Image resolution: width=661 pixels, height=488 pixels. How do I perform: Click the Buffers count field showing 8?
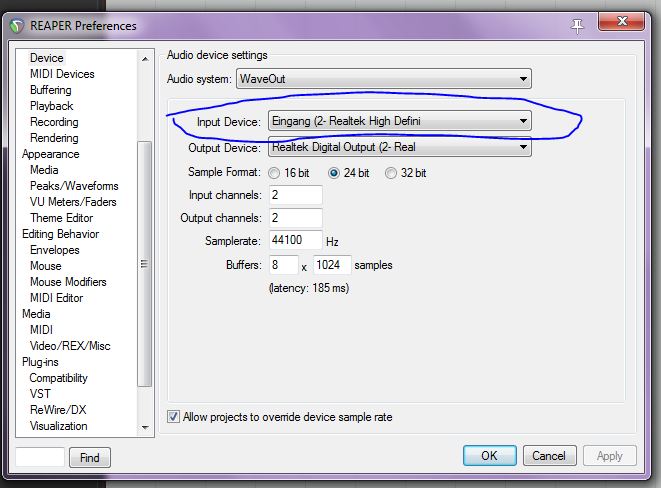(284, 265)
